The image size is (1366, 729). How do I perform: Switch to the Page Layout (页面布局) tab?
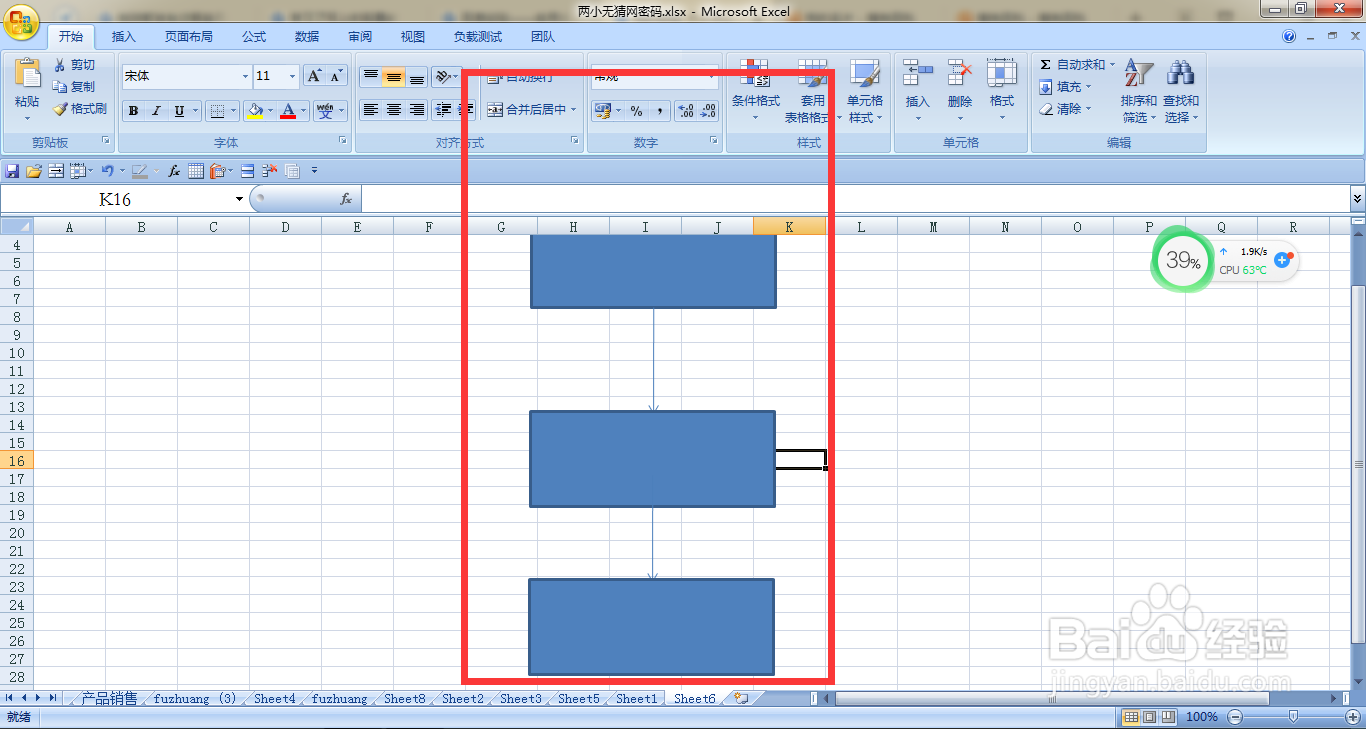click(x=189, y=37)
